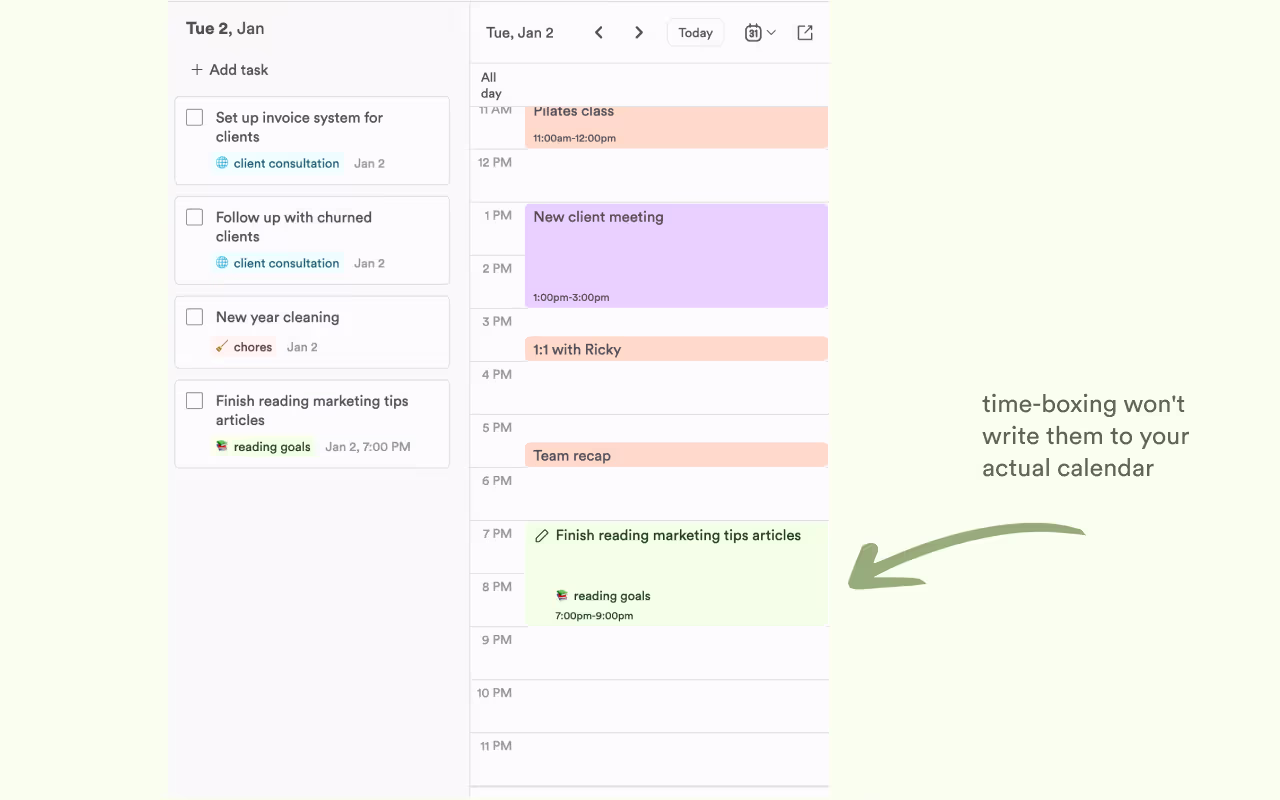Check 'Set up invoice system for clients' task

(x=195, y=118)
